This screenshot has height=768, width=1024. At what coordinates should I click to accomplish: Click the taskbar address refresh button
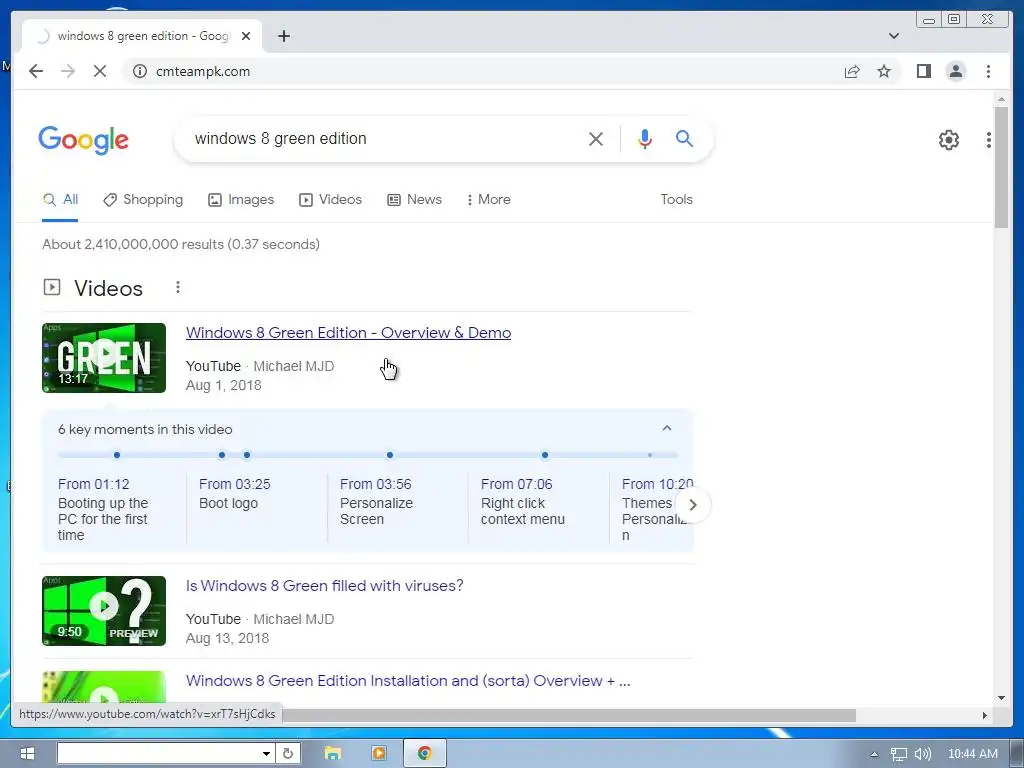point(287,754)
